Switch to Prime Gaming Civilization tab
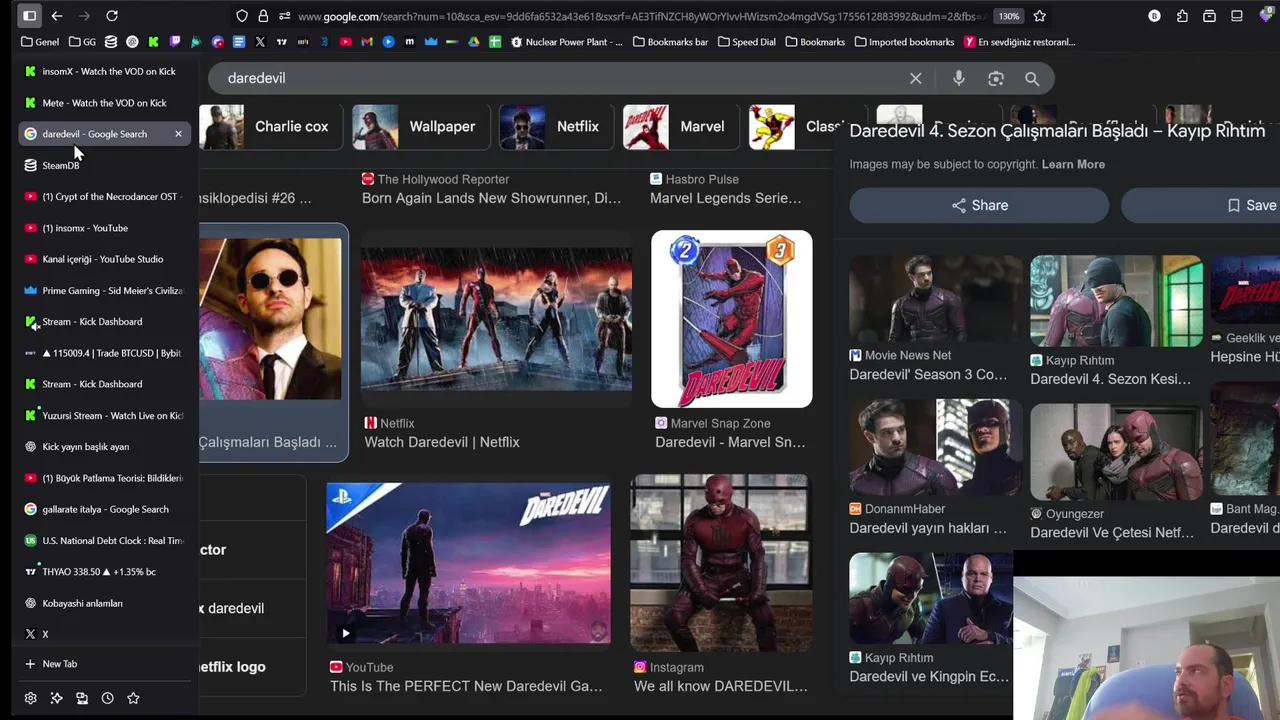 (x=104, y=291)
